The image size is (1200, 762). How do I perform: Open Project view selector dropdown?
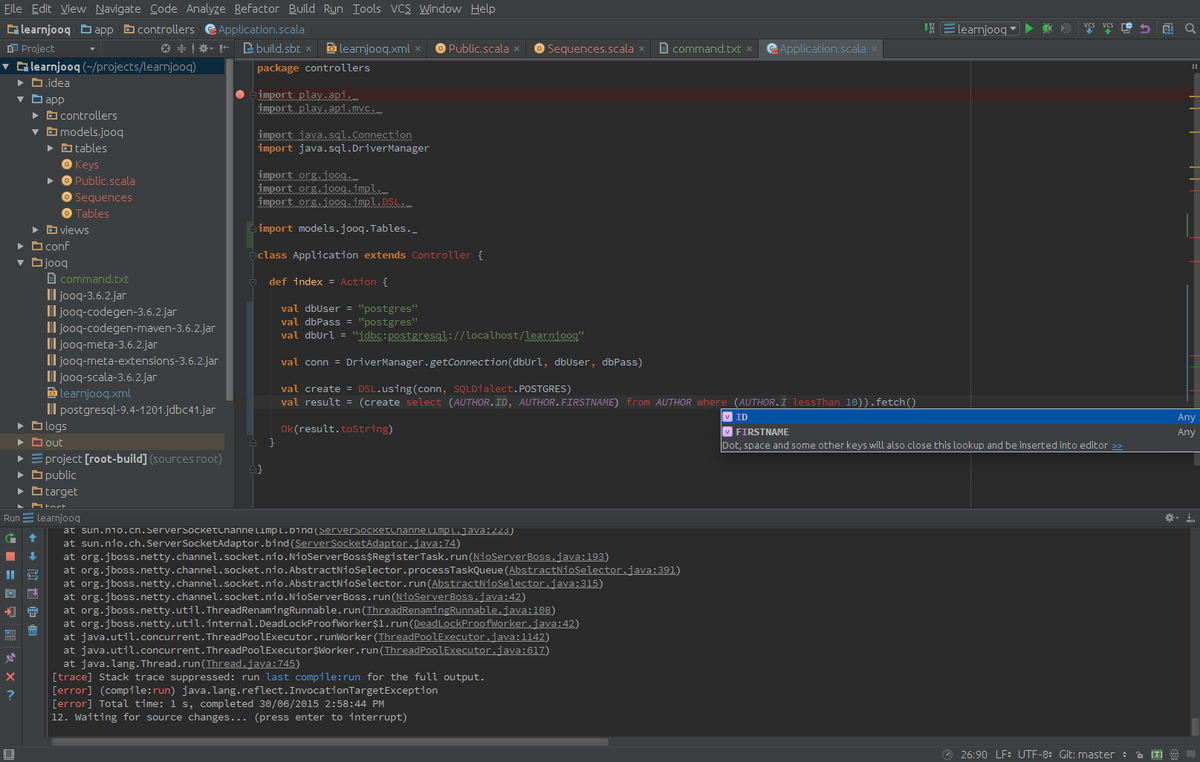[51, 48]
